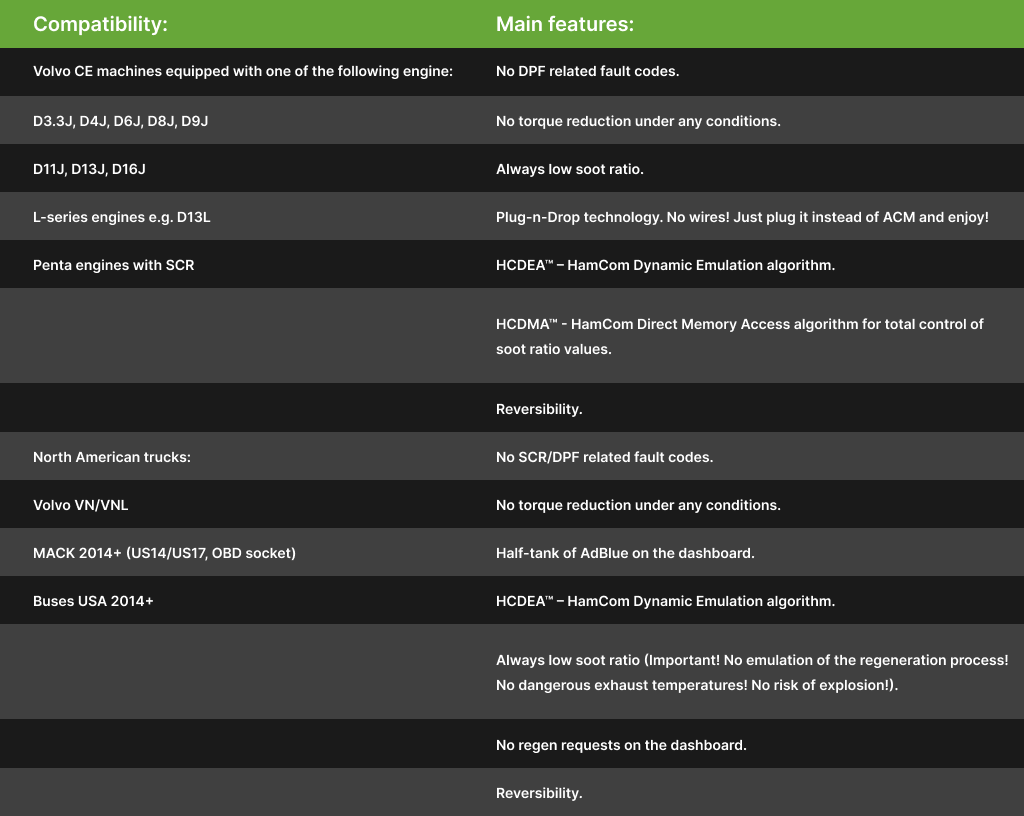Click the HCDMA Direct Memory Access description
The height and width of the screenshot is (816, 1024).
740,336
